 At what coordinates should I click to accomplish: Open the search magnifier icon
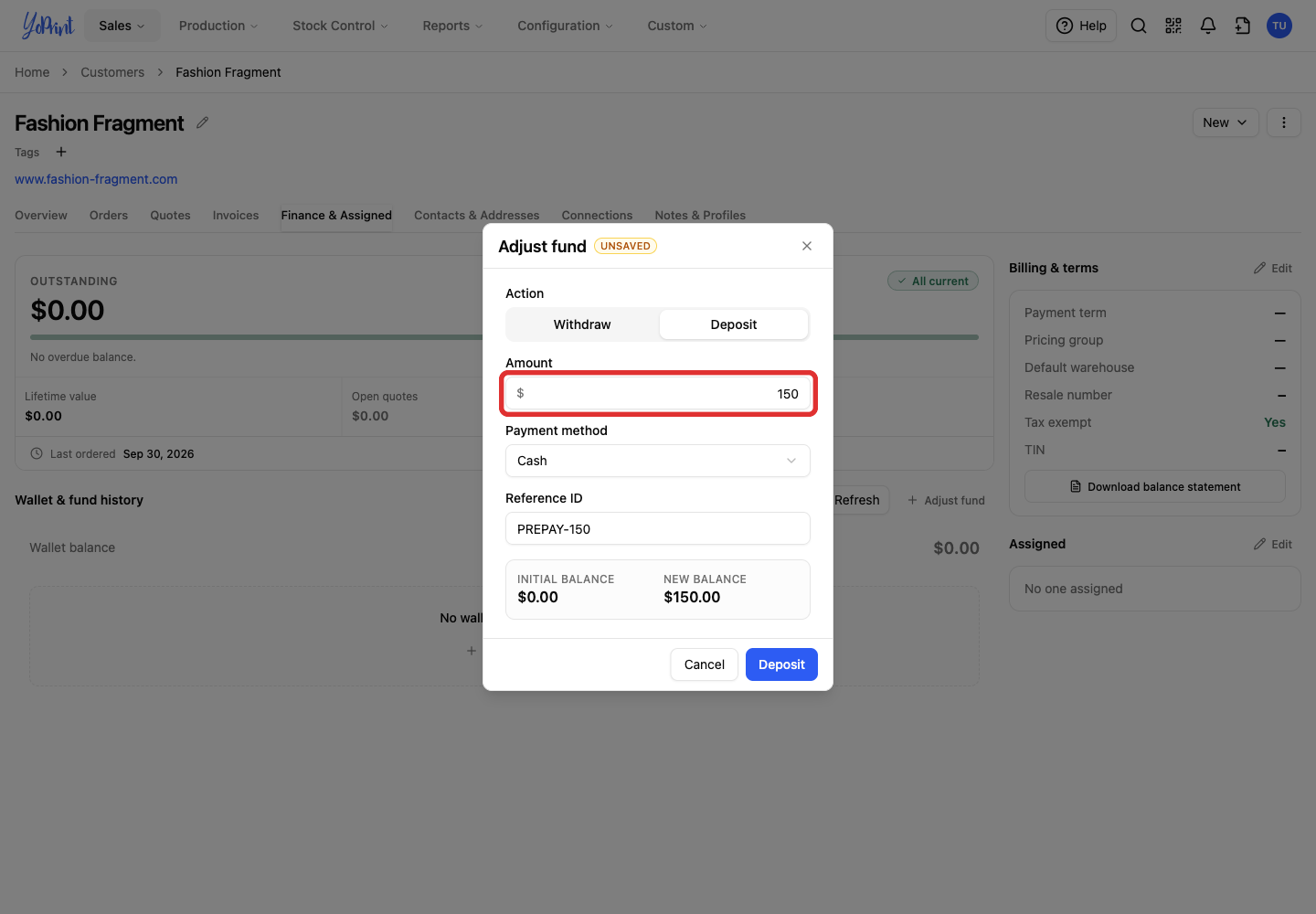[1139, 26]
